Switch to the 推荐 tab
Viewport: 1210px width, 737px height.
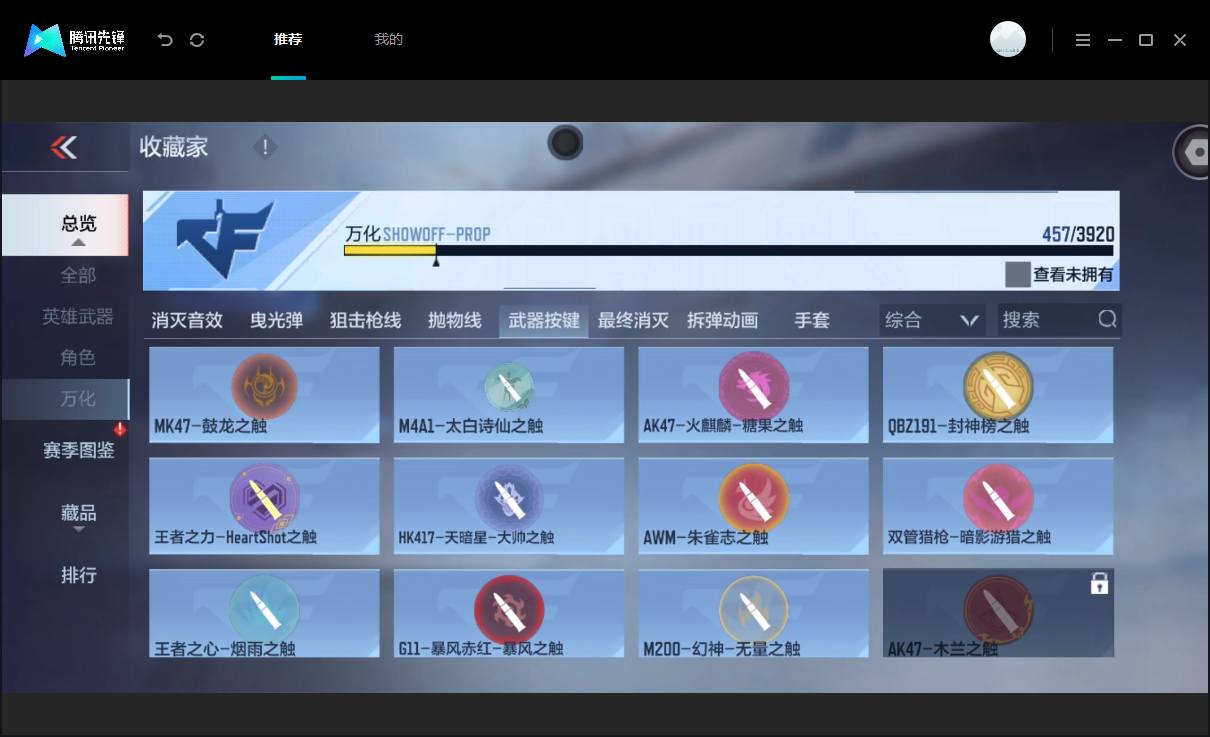288,40
